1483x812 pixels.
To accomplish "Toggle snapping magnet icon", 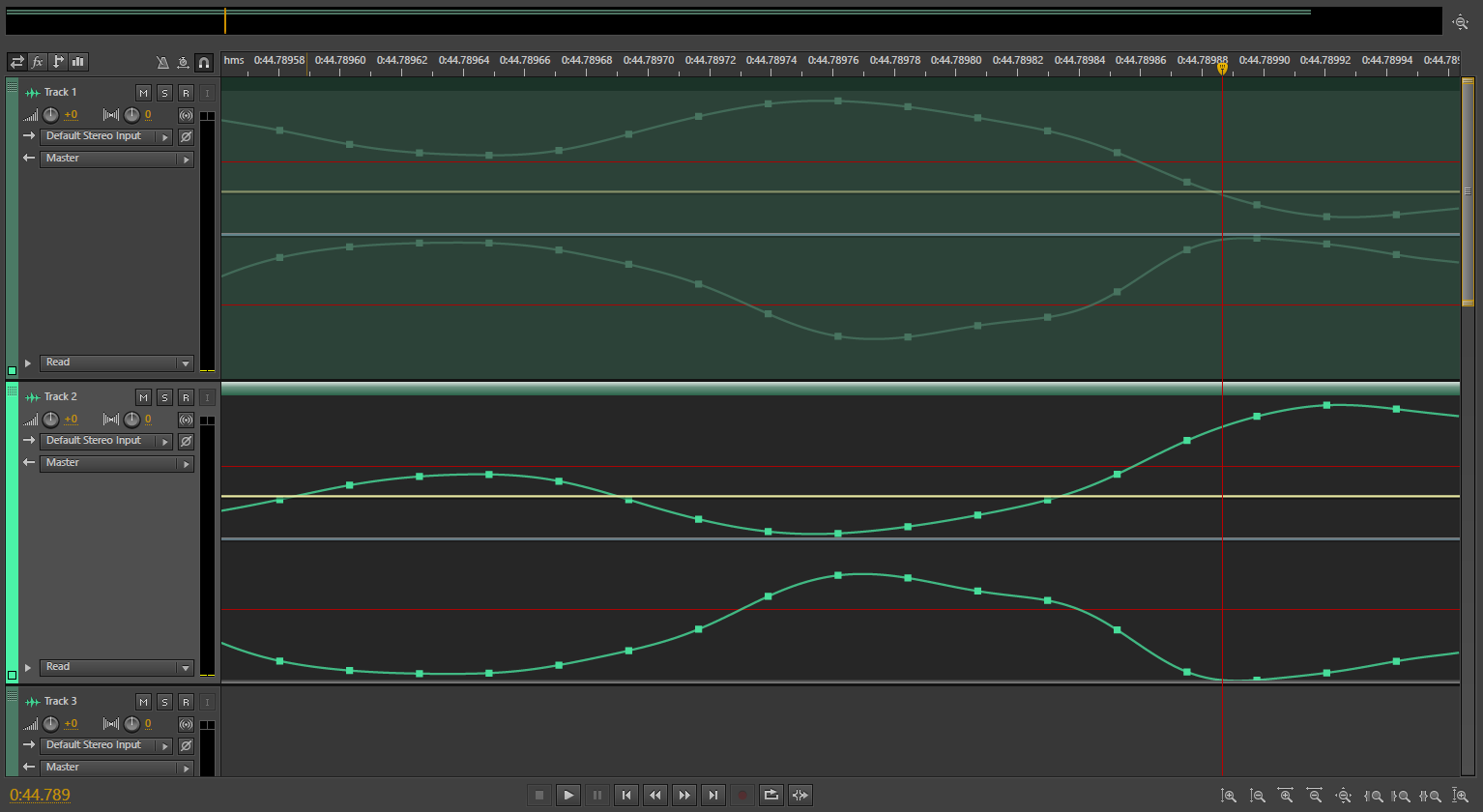I will tap(204, 63).
